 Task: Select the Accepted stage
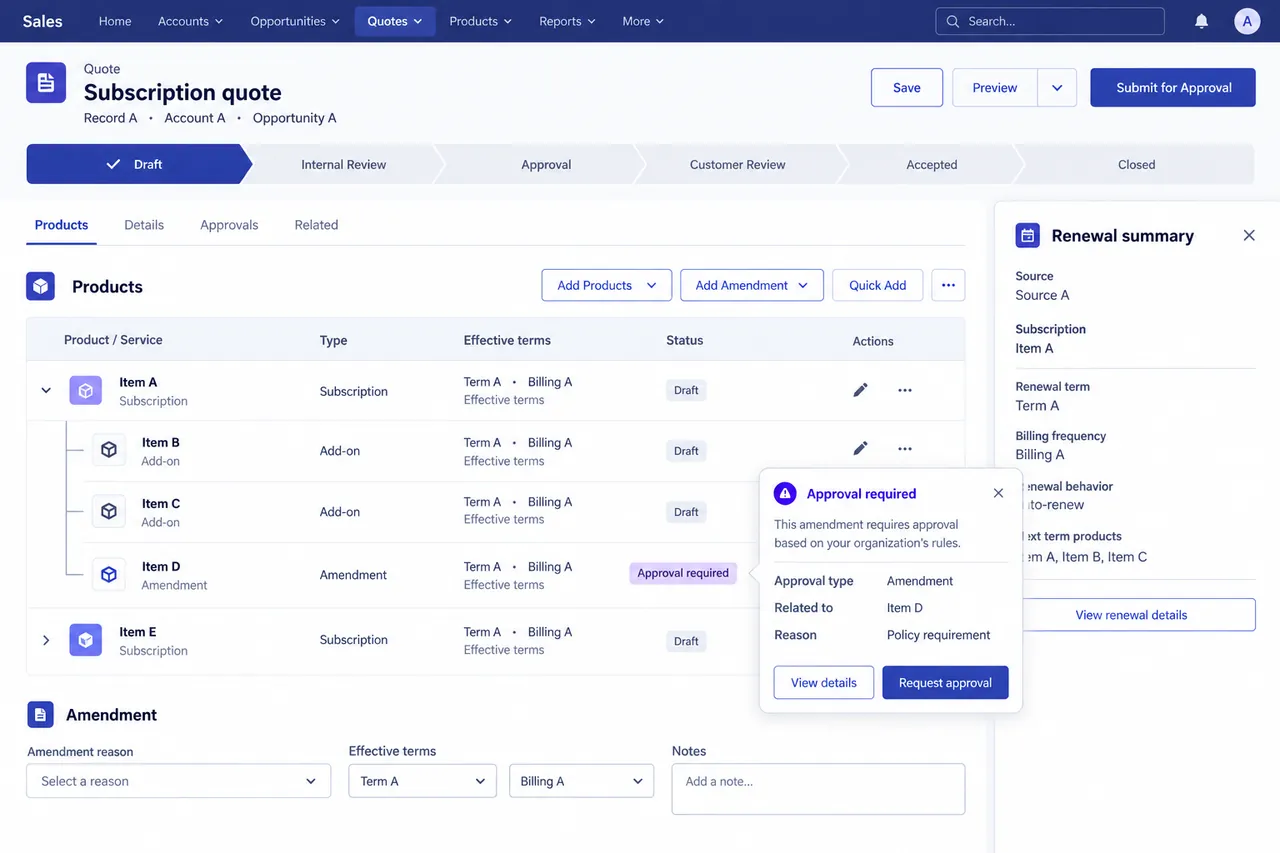[x=932, y=164]
